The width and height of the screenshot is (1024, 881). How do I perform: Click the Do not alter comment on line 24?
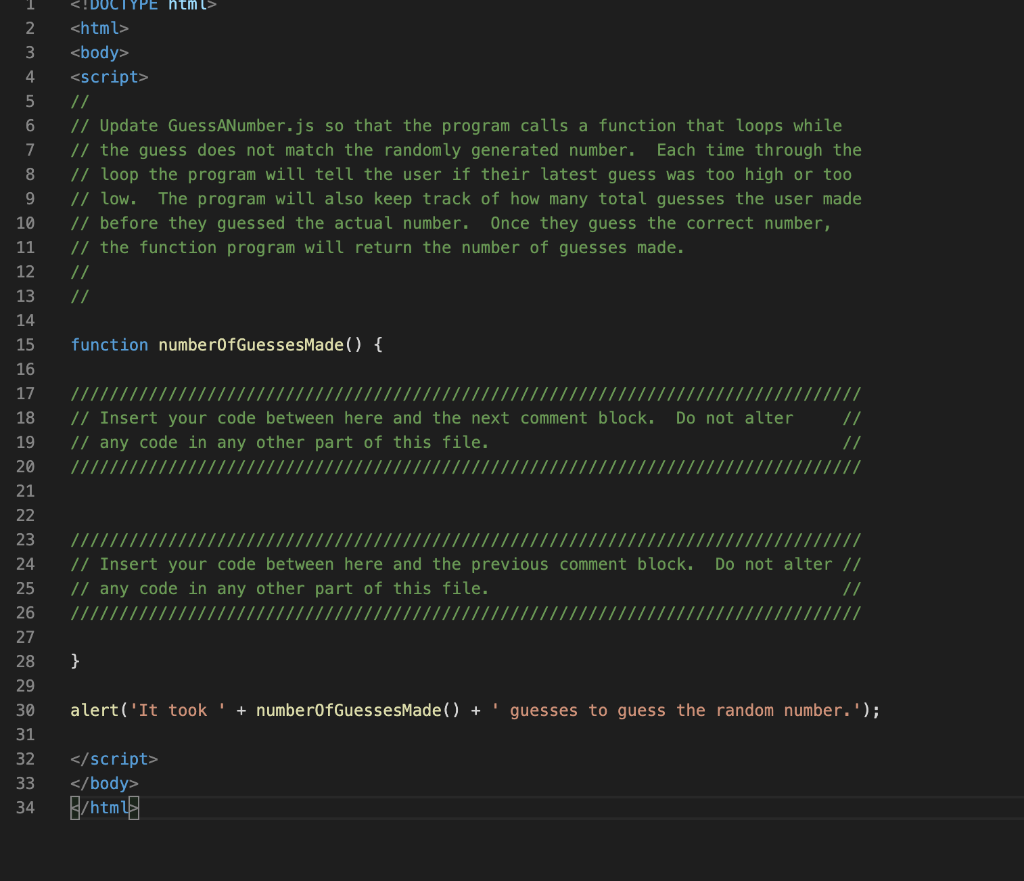click(775, 563)
